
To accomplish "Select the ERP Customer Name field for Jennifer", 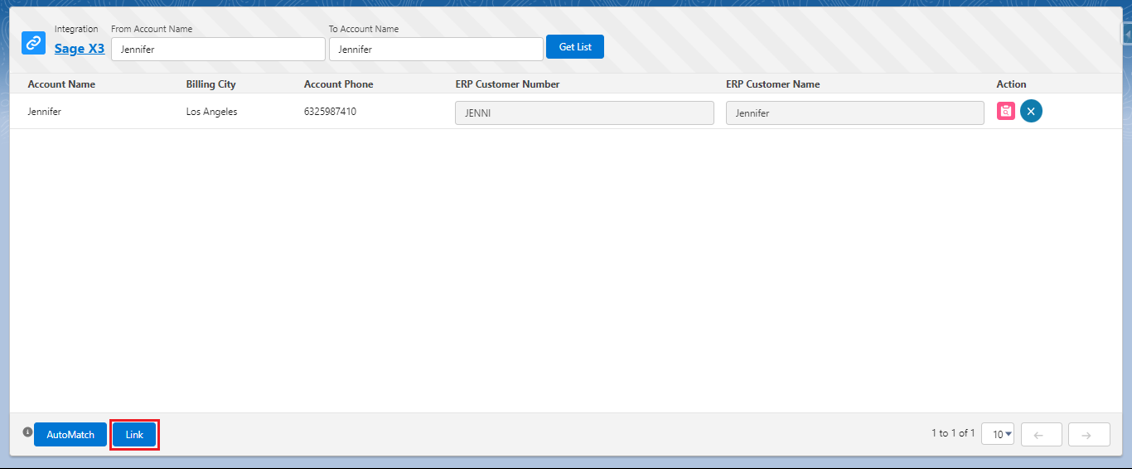I will tap(854, 113).
